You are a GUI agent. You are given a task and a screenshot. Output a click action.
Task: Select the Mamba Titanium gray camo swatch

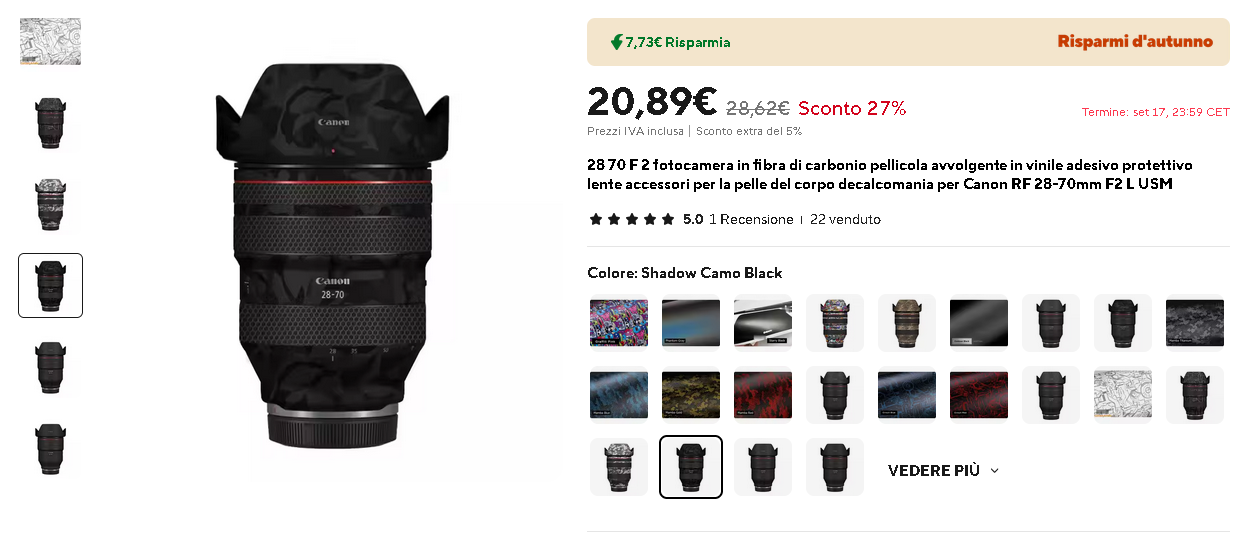tap(1195, 323)
